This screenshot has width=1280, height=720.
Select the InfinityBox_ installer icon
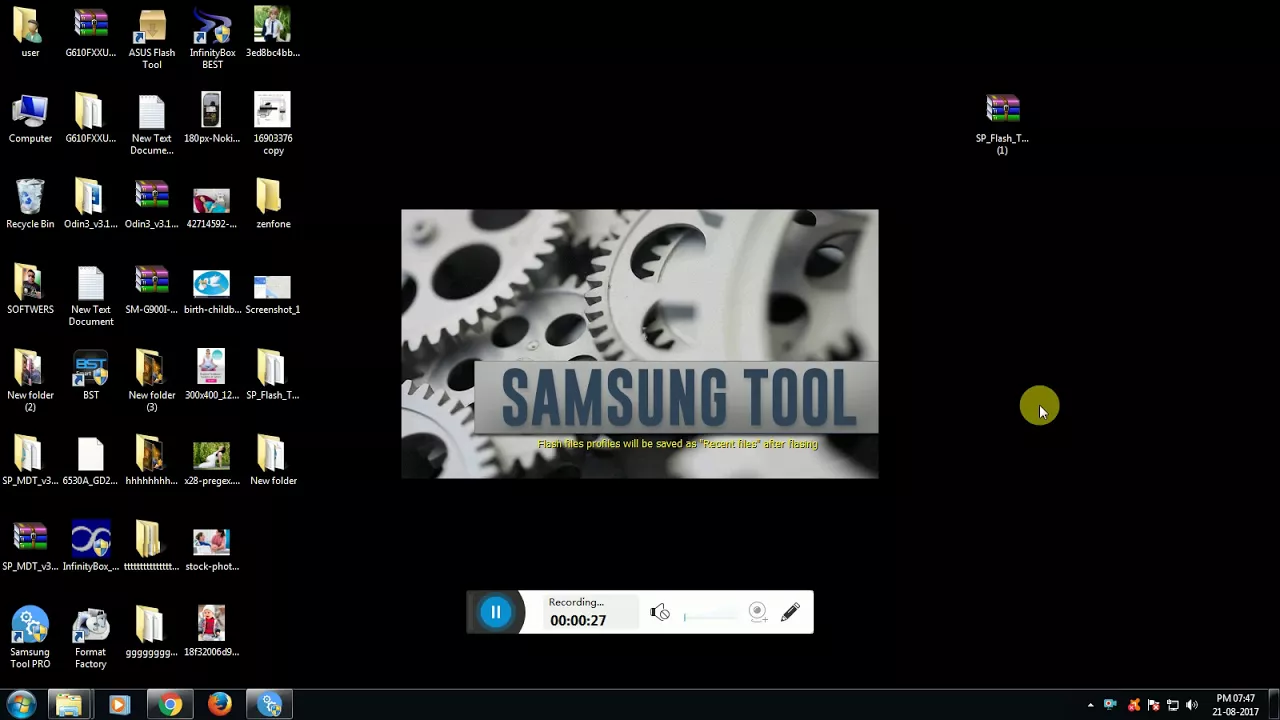click(x=91, y=547)
